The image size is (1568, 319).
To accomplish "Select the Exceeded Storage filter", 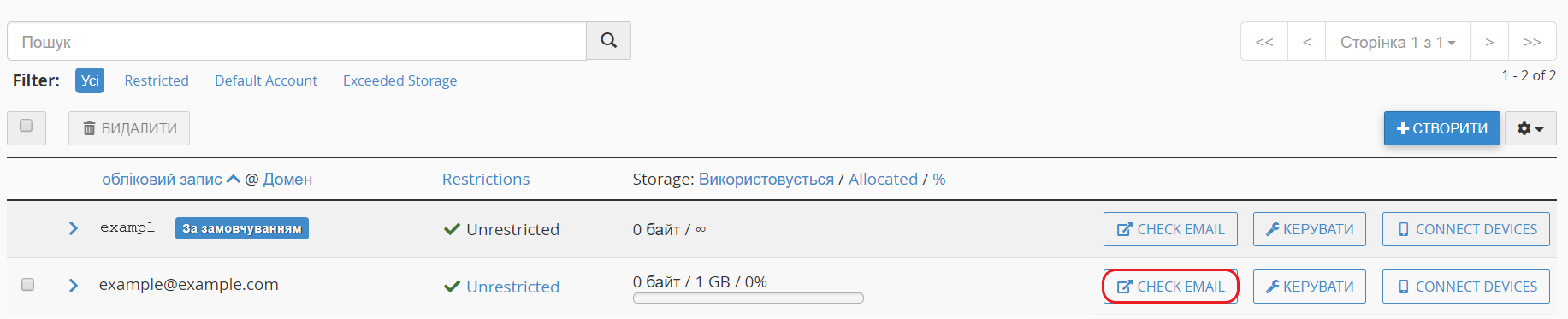I will click(x=399, y=80).
